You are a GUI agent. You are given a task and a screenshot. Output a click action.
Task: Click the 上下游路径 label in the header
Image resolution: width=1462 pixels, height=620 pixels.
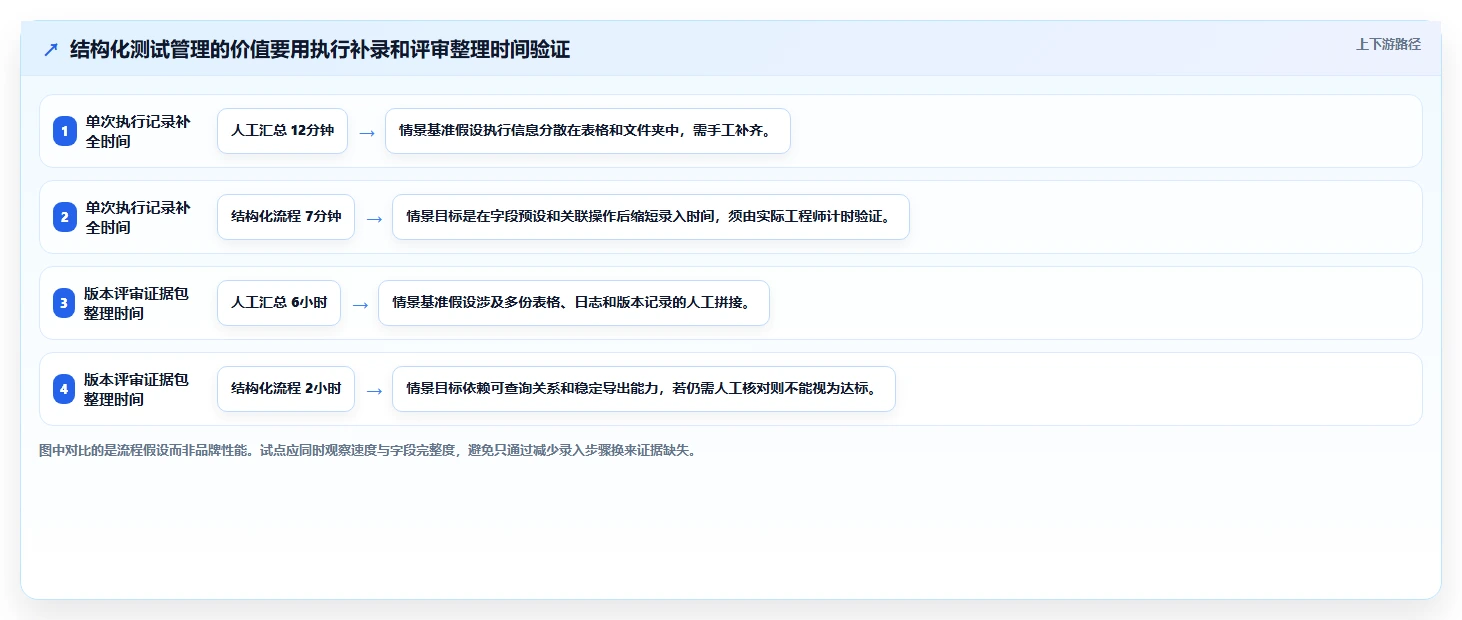(1388, 44)
